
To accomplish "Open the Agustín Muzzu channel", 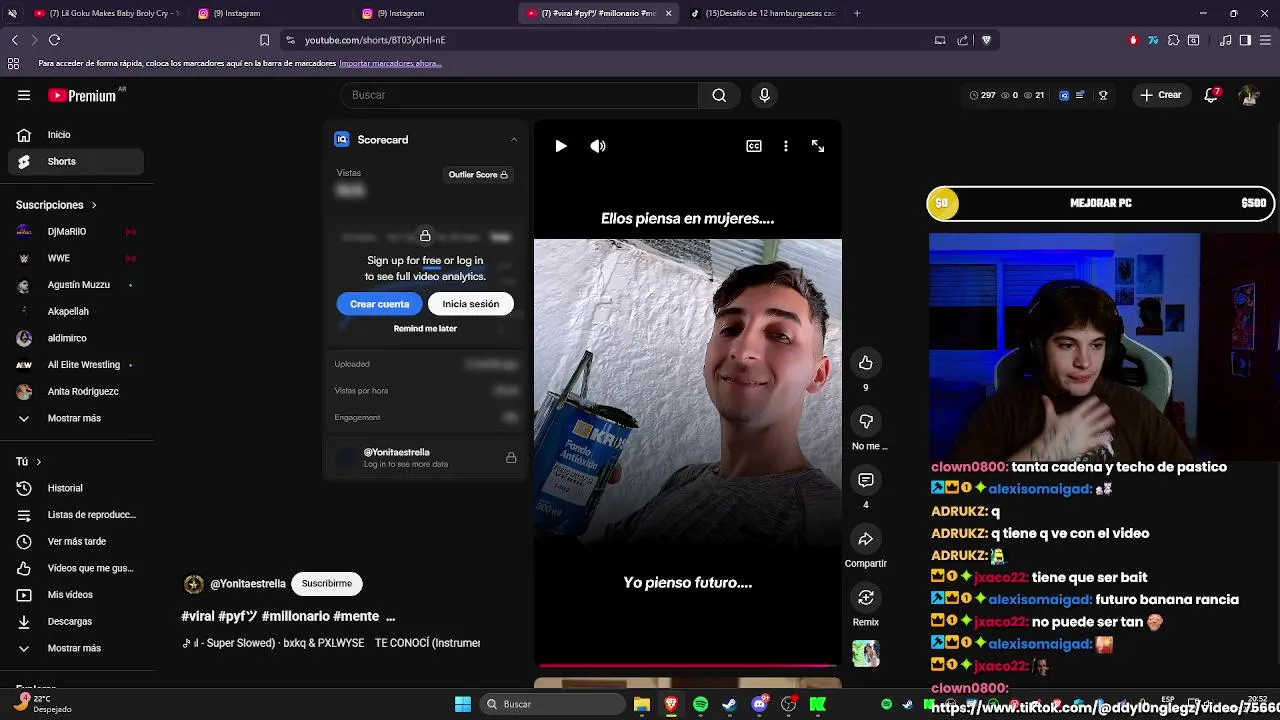I will [76, 285].
